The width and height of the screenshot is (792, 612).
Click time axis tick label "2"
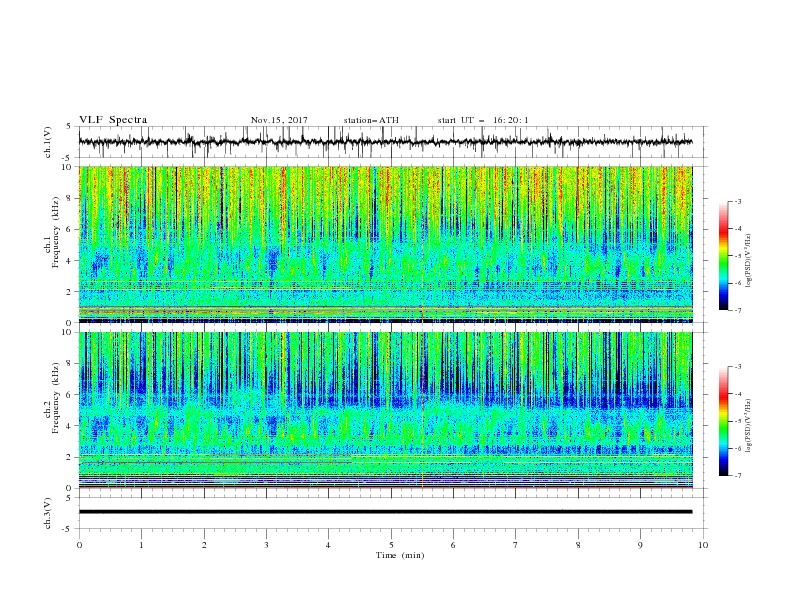coord(204,545)
